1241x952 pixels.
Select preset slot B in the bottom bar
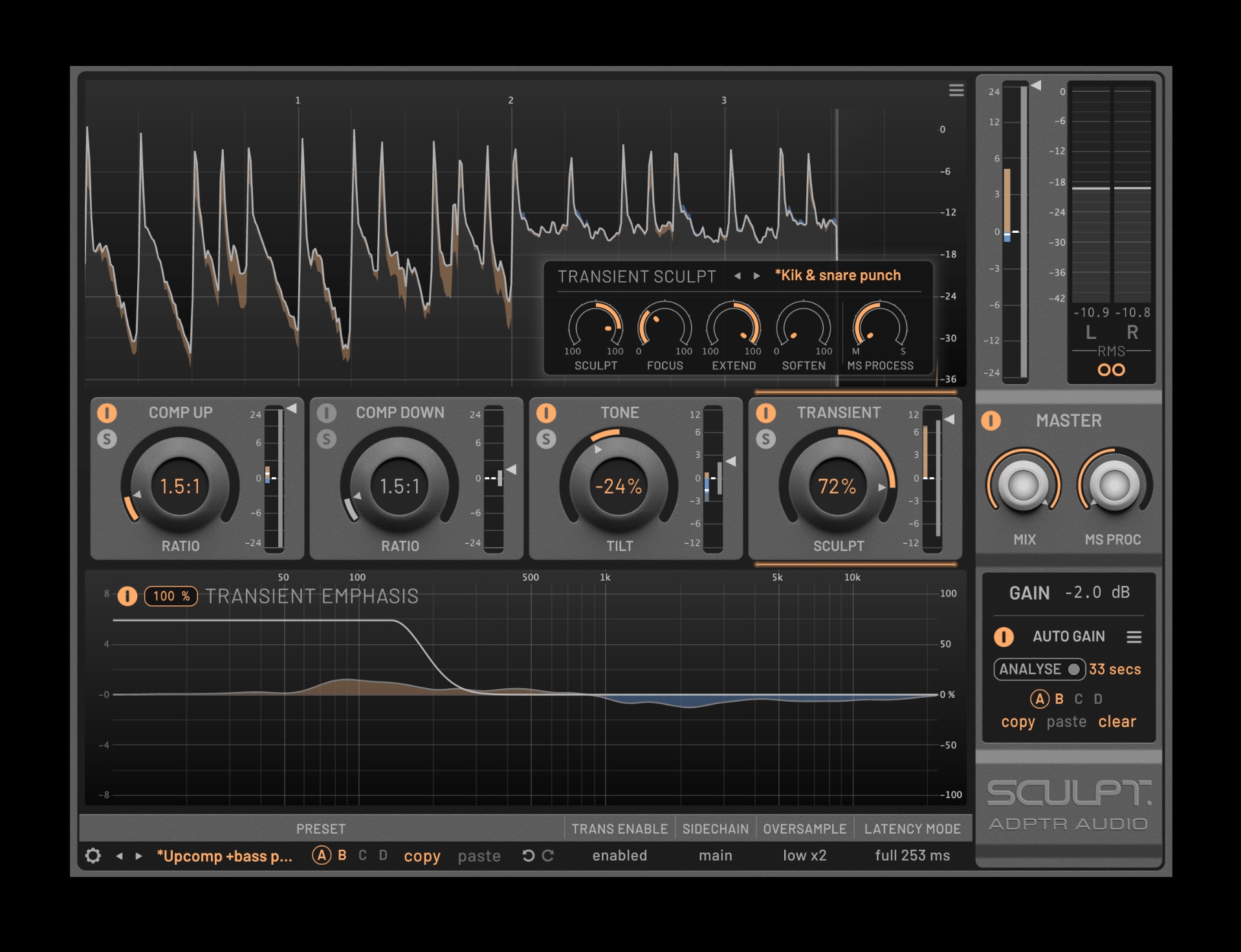[x=342, y=855]
